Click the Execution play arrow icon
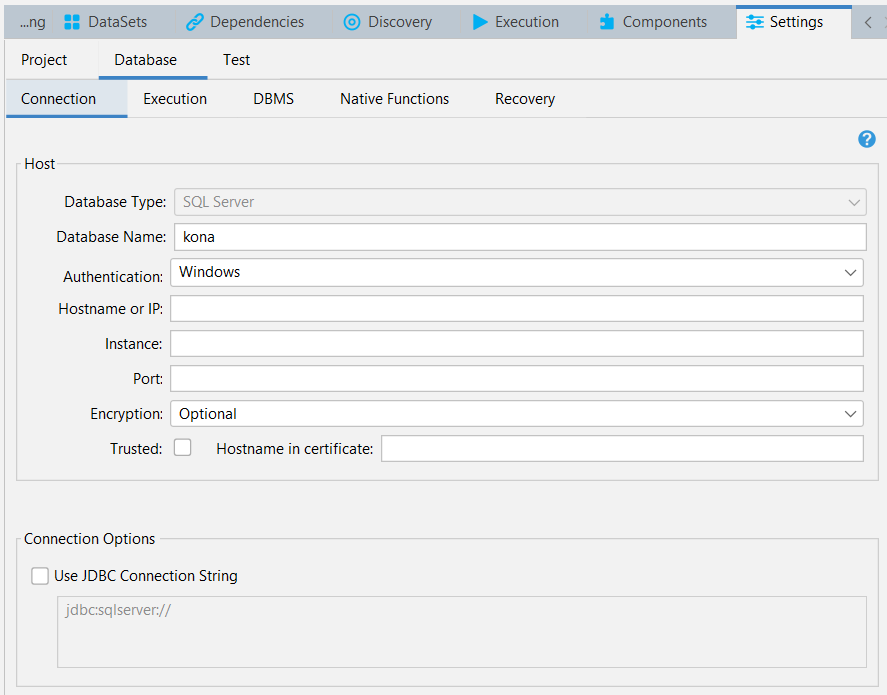Viewport: 887px width, 695px height. click(x=480, y=22)
